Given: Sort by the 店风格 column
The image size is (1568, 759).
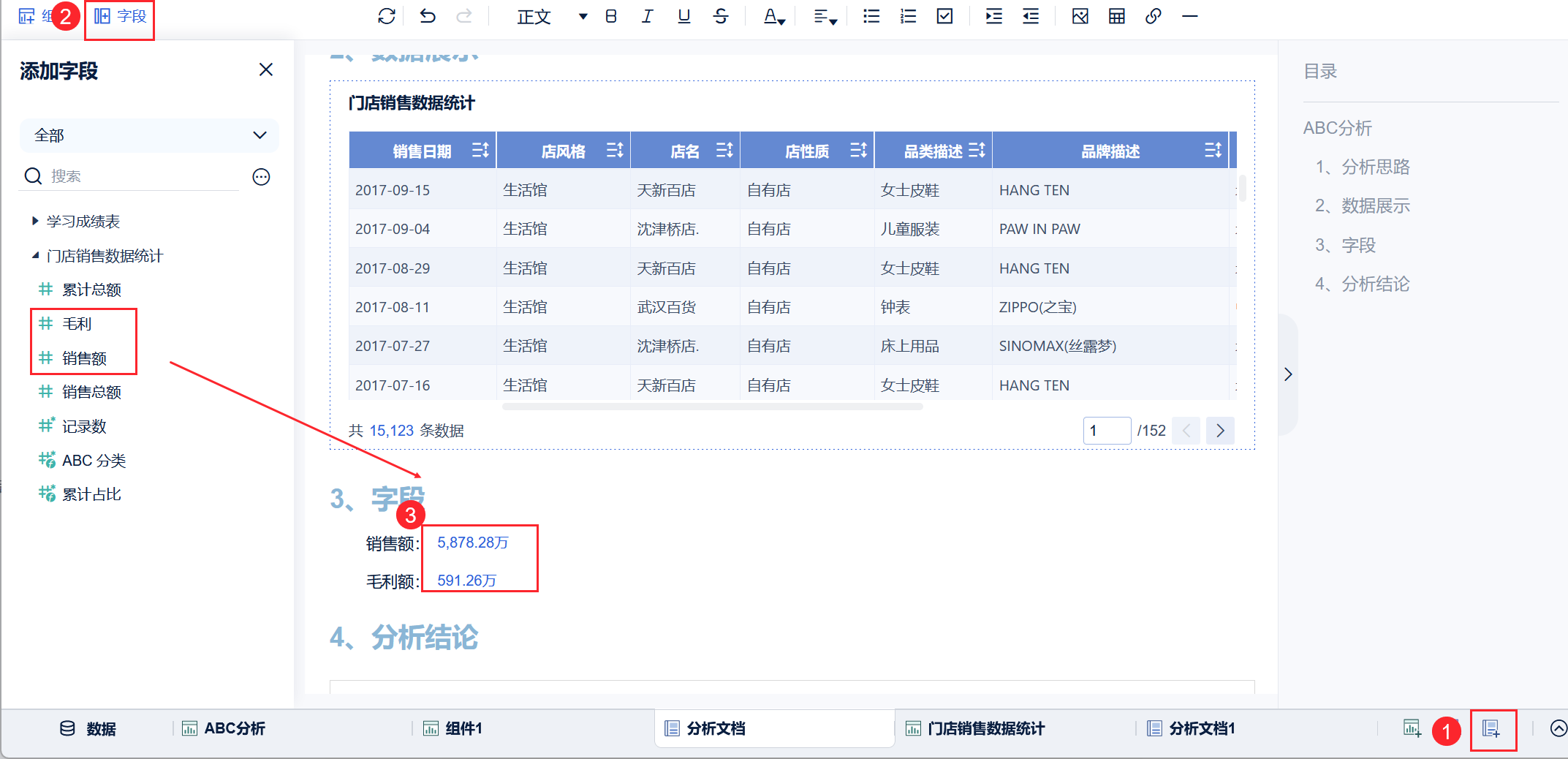Looking at the screenshot, I should click(615, 151).
